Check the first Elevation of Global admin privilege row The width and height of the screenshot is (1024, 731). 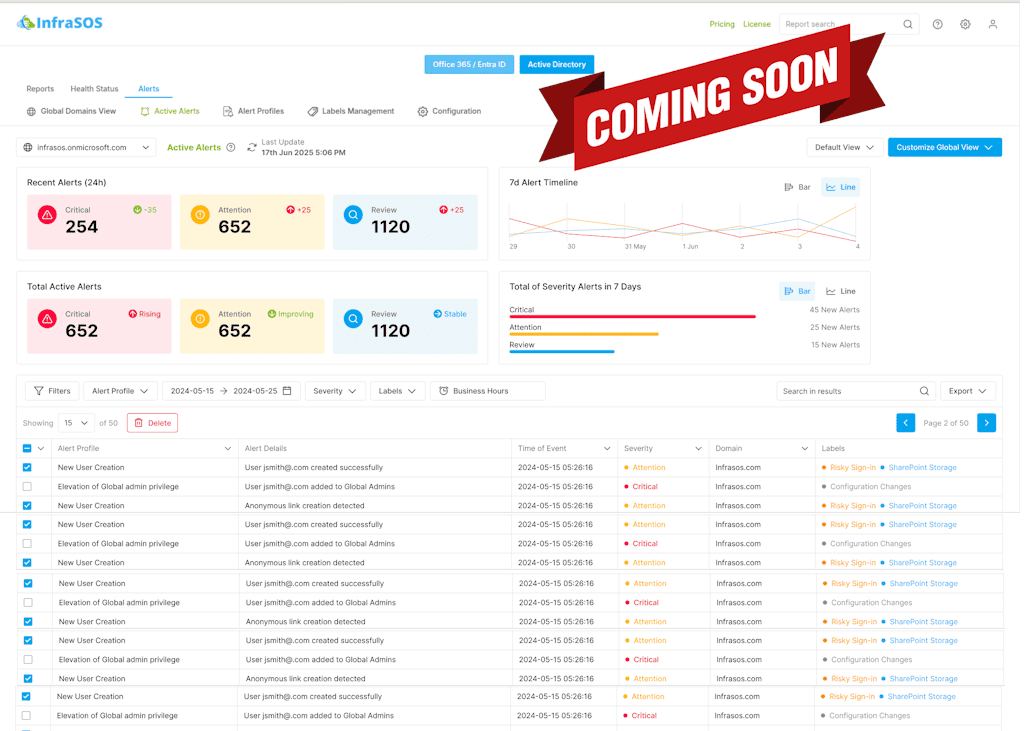[x=27, y=487]
